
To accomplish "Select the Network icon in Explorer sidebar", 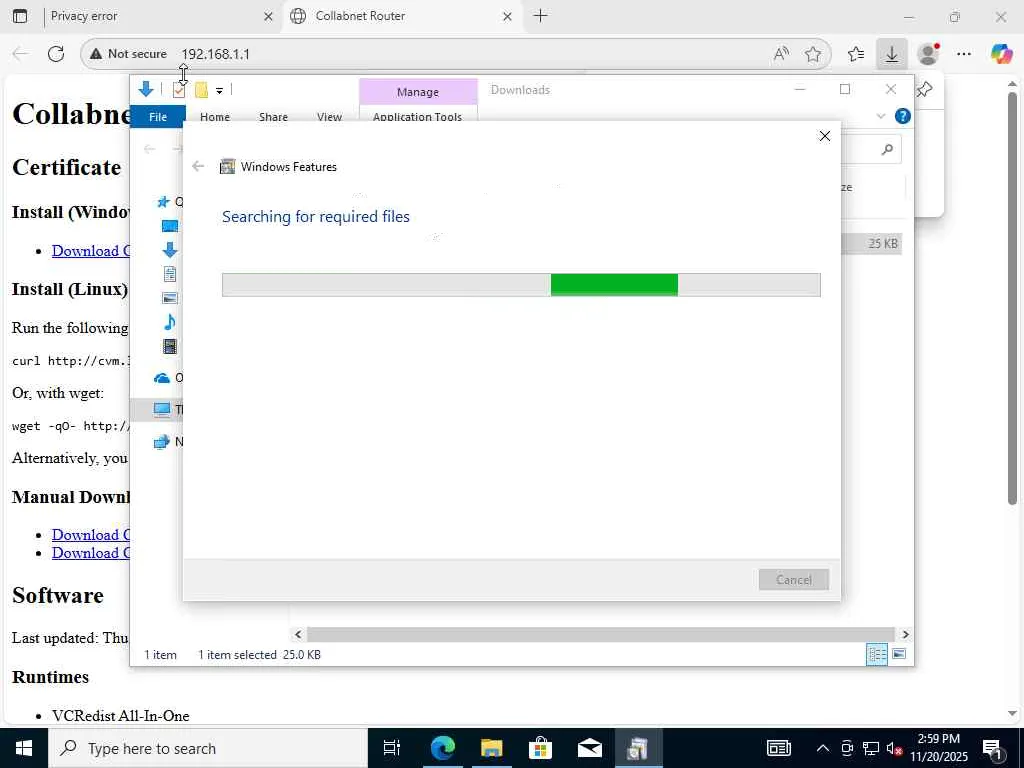I will click(161, 442).
